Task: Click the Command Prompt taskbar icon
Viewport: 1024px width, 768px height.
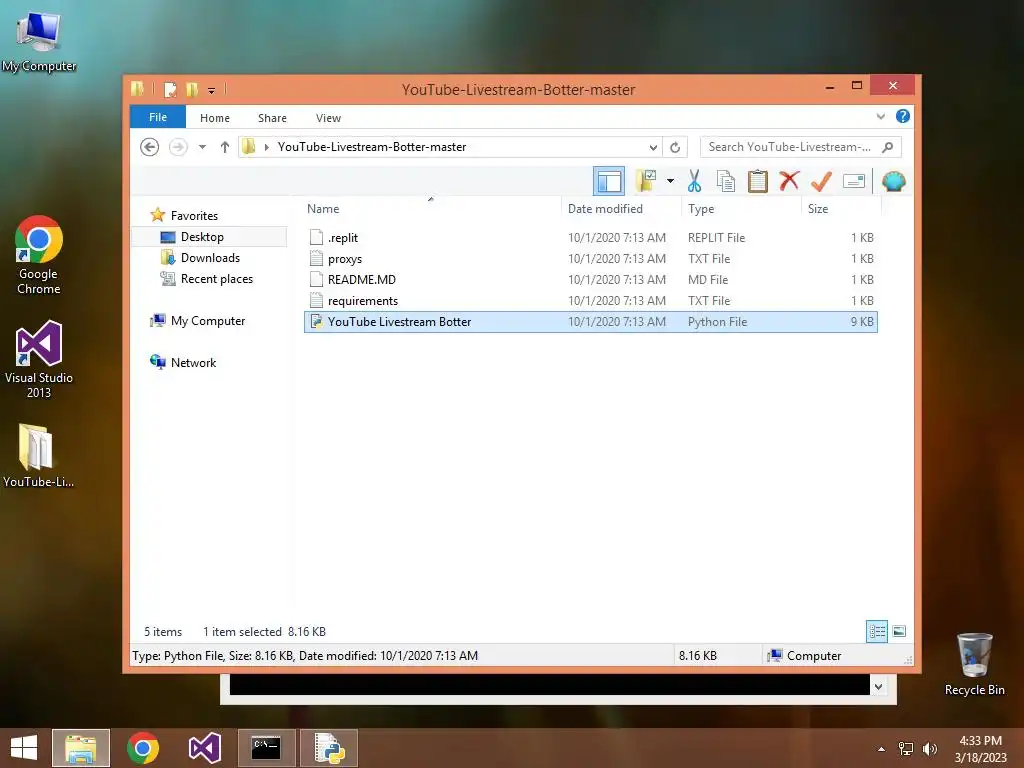Action: tap(266, 748)
